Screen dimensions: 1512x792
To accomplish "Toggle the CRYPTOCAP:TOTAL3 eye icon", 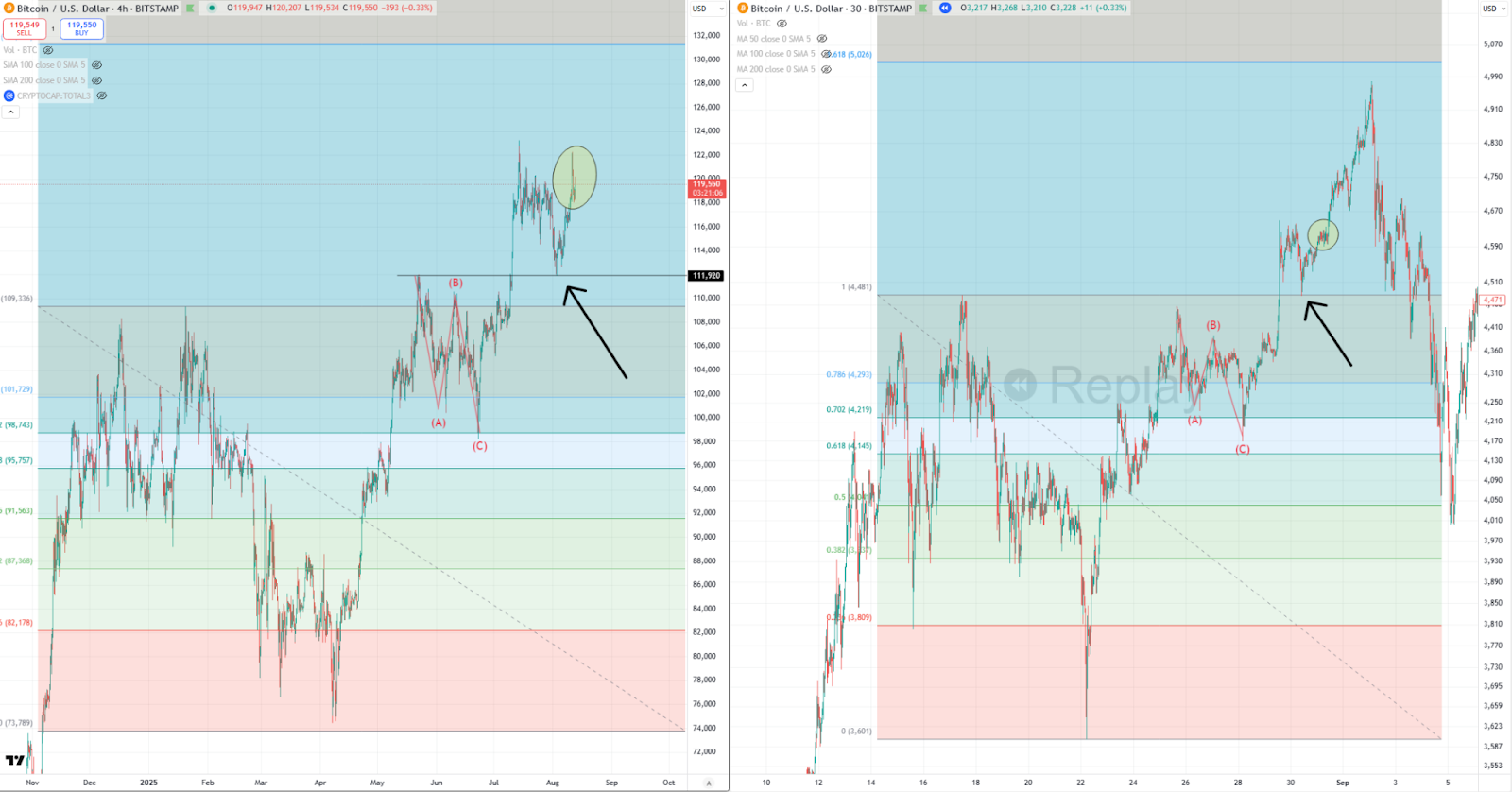I will click(x=102, y=95).
